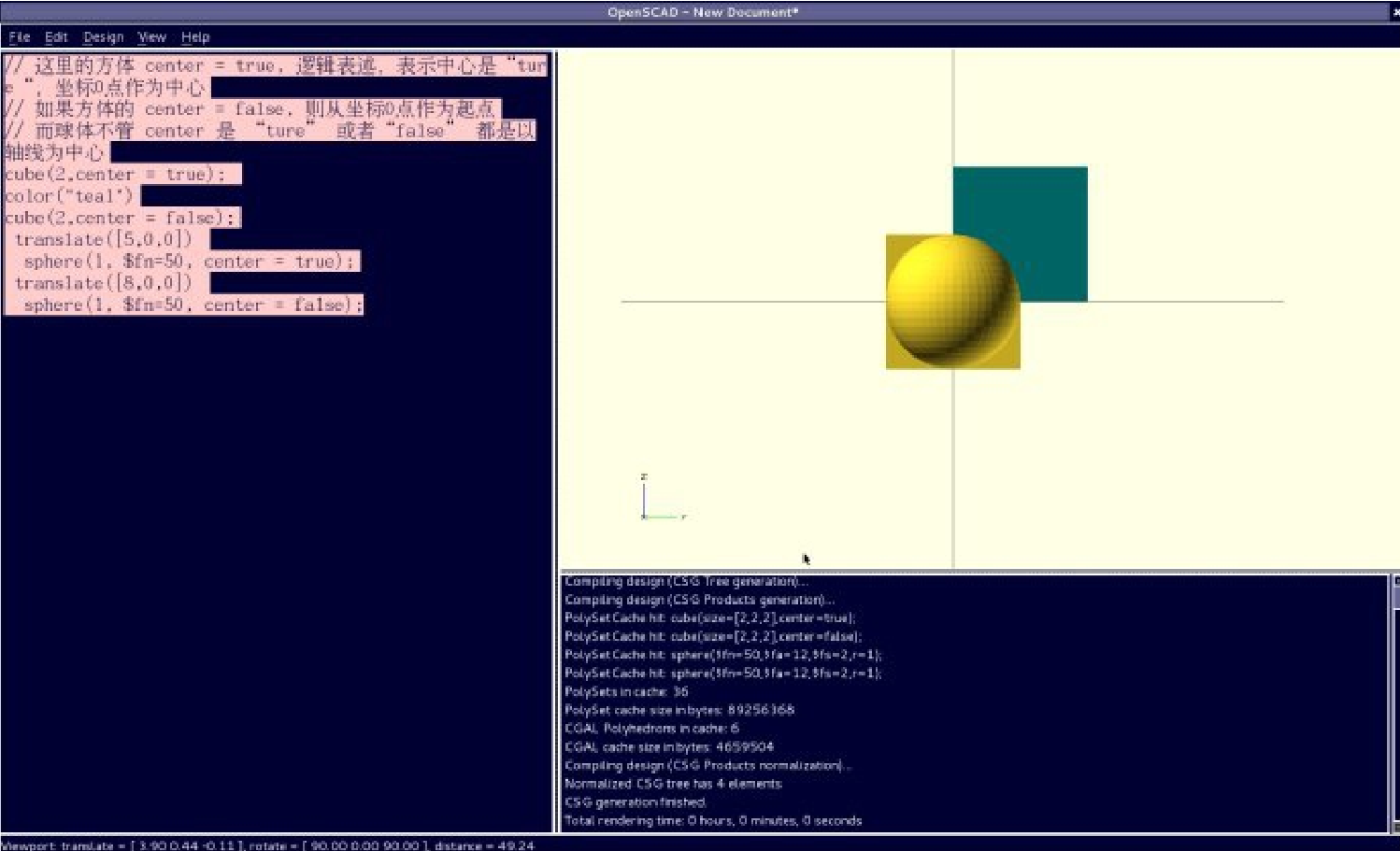Click the line cube(2,center = false);

(x=120, y=218)
